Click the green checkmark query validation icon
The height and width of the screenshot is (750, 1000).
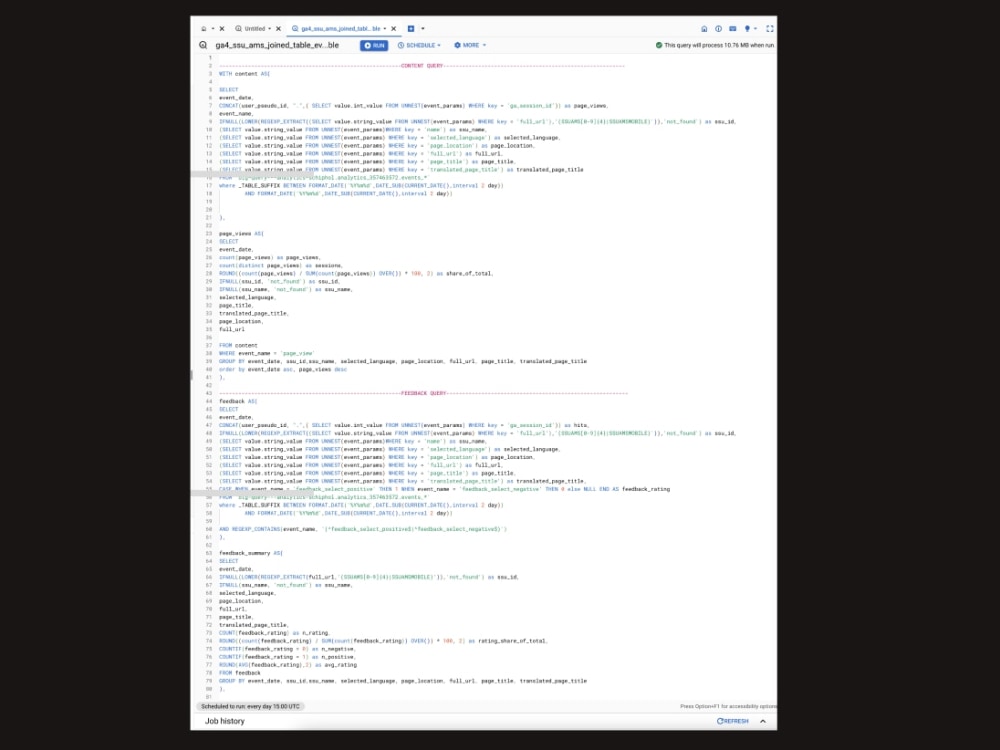pyautogui.click(x=658, y=45)
